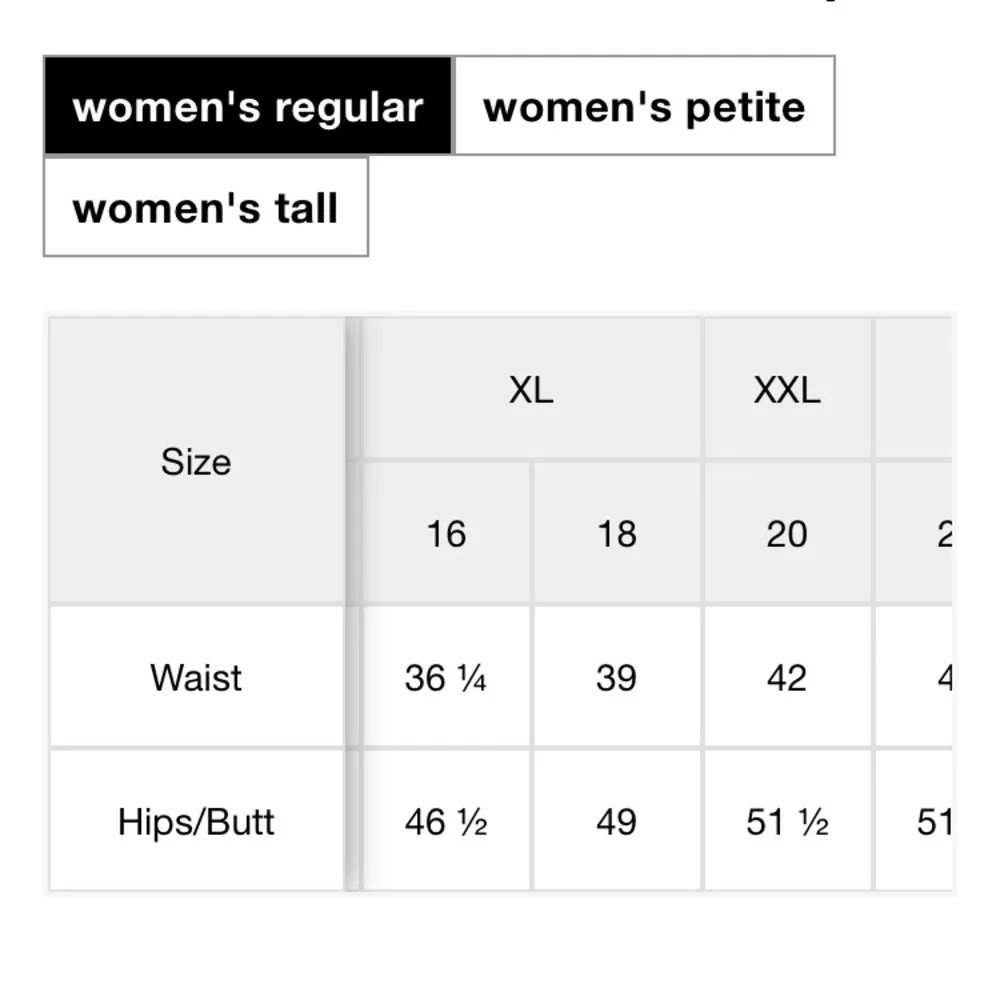Select the size 20 column header
Image resolution: width=1000 pixels, height=1000 pixels.
click(x=787, y=533)
